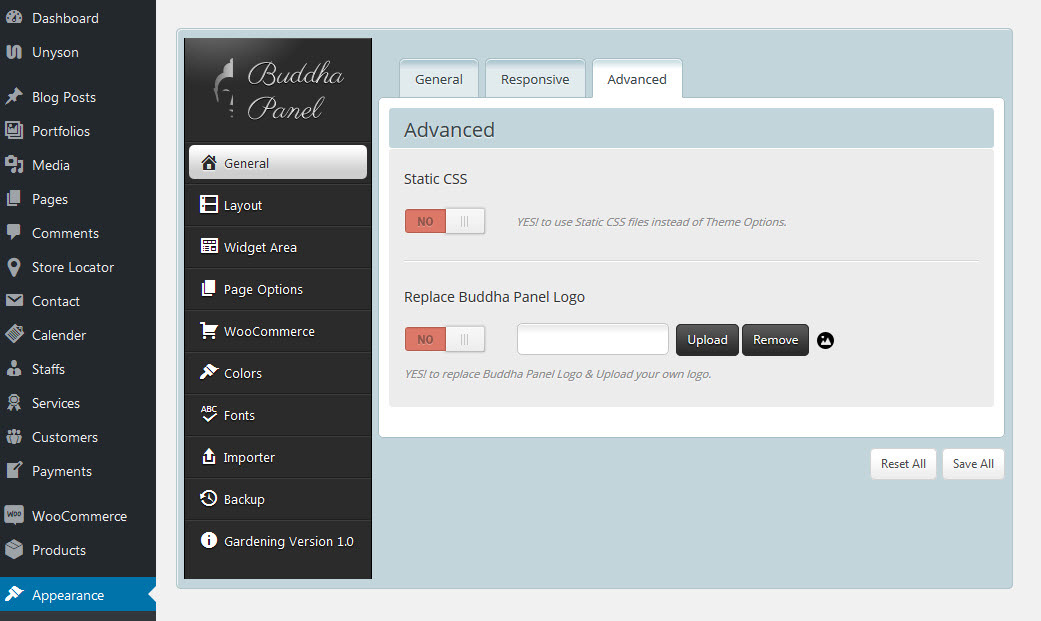1041x621 pixels.
Task: Click the Buddha Panel logo
Action: [278, 90]
